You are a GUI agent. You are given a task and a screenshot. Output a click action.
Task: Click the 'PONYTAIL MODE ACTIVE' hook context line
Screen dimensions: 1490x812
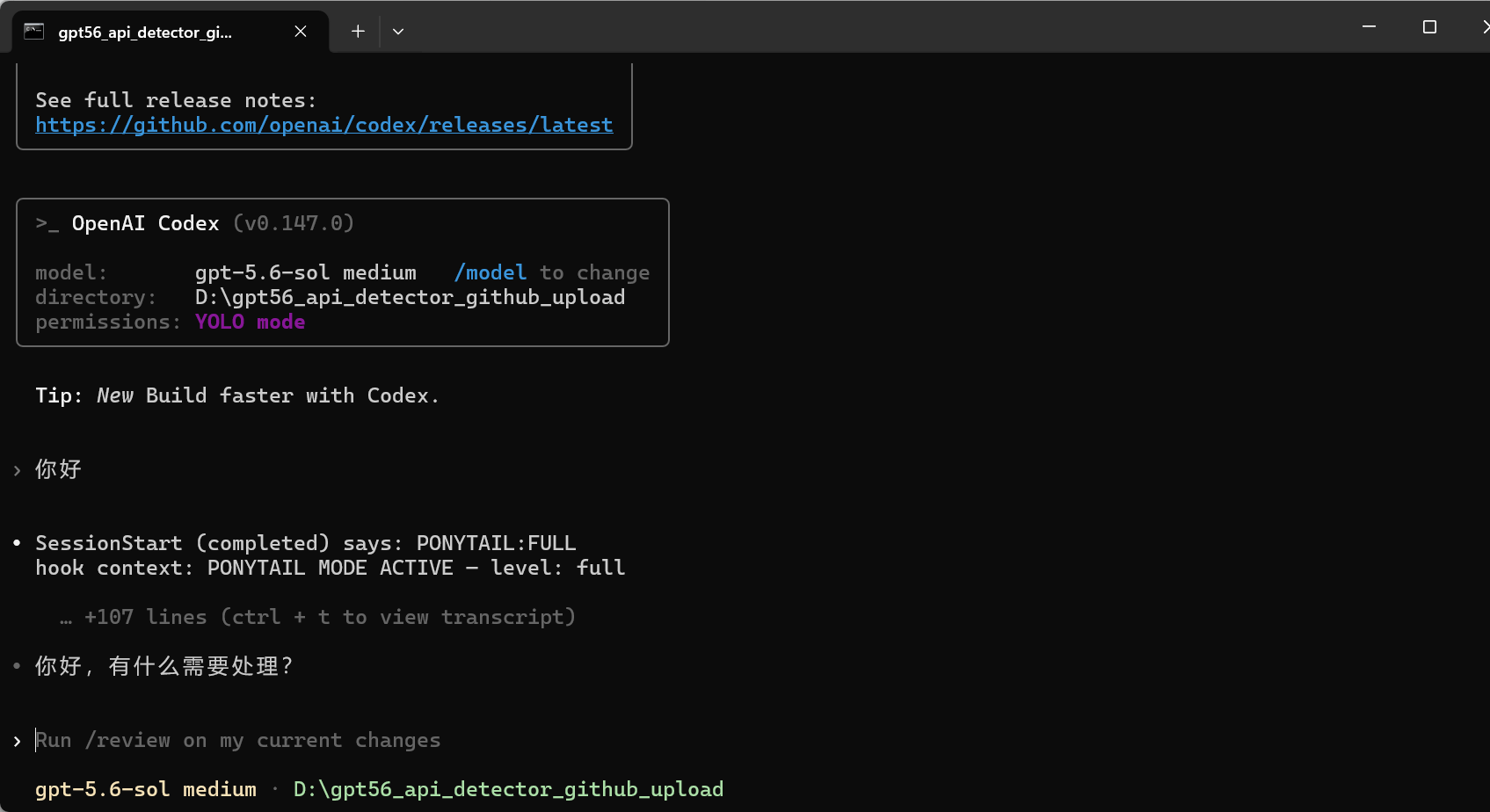[331, 568]
